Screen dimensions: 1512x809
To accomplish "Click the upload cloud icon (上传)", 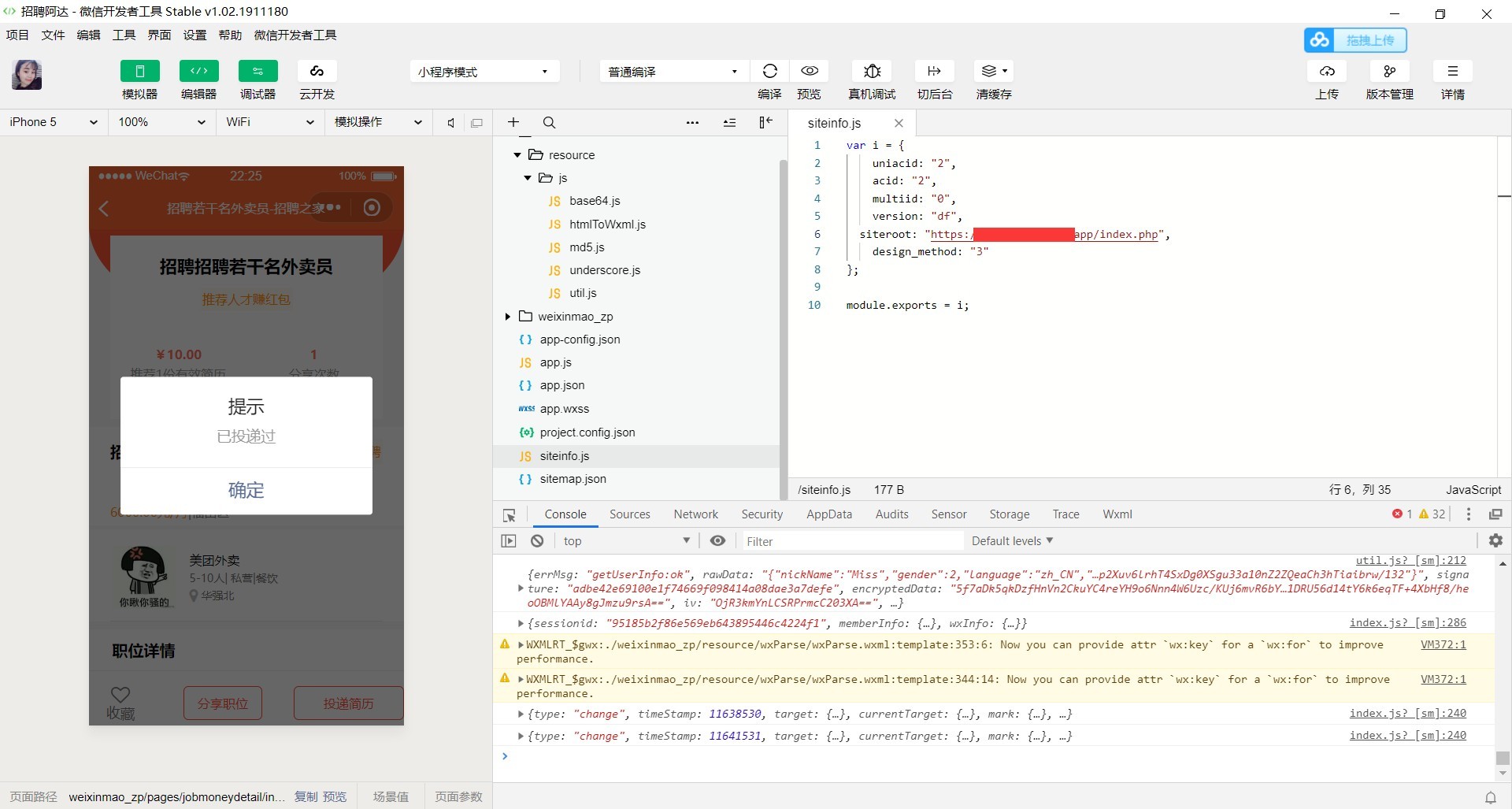I will [1327, 71].
